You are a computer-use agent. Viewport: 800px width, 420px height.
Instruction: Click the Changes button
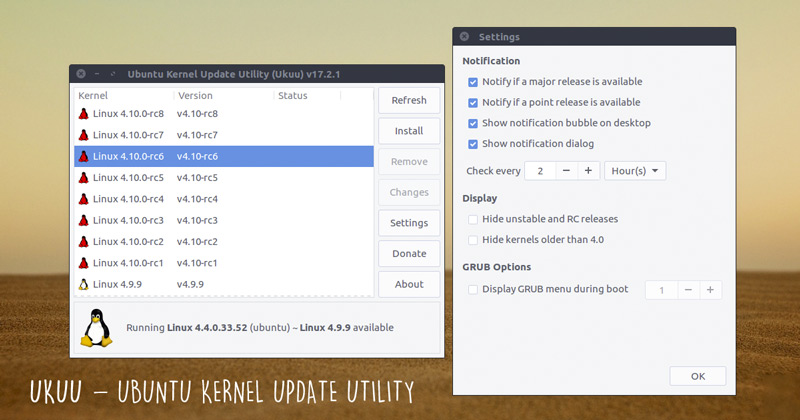pyautogui.click(x=409, y=192)
